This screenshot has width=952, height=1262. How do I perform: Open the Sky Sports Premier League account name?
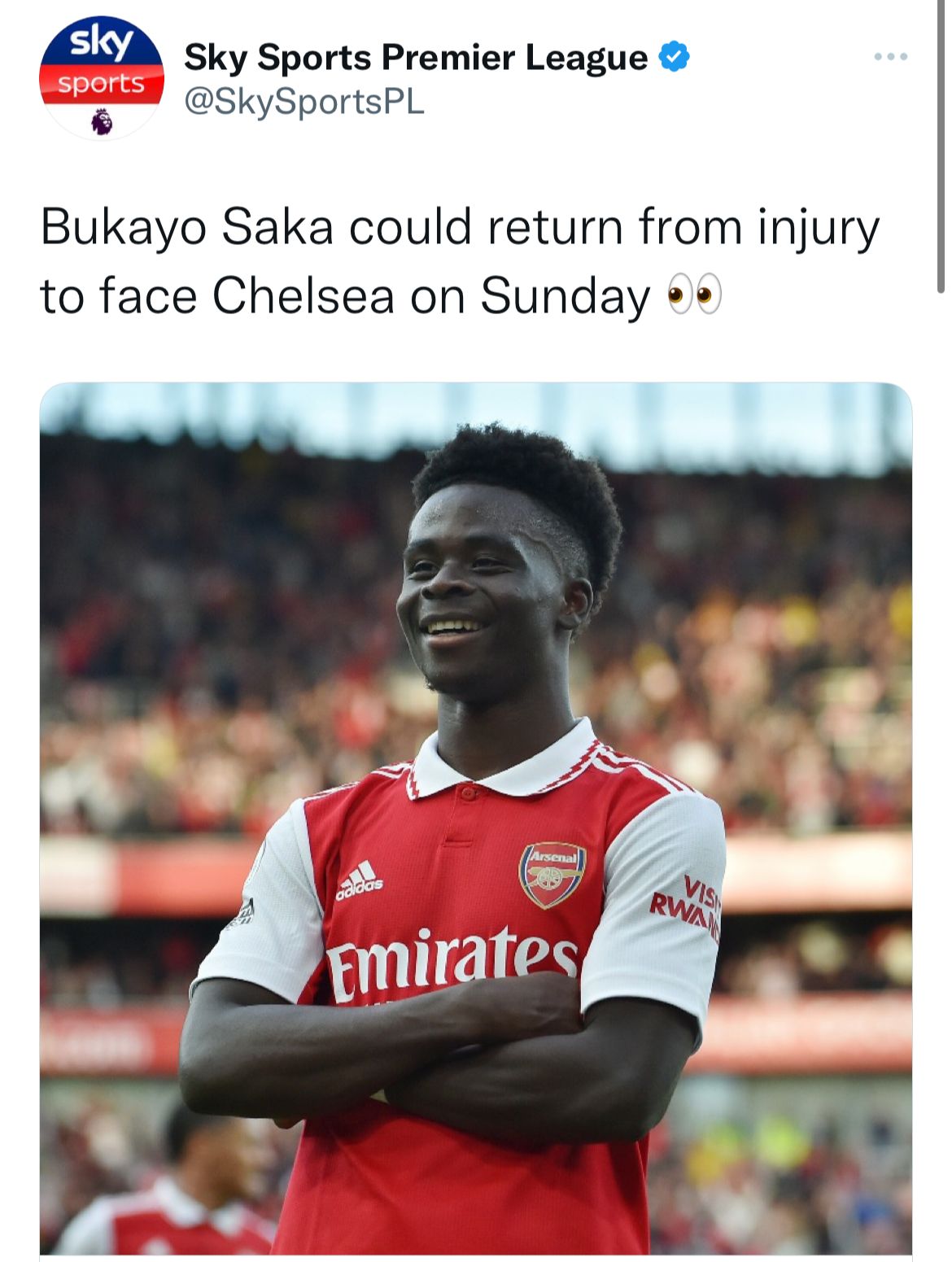tap(416, 57)
